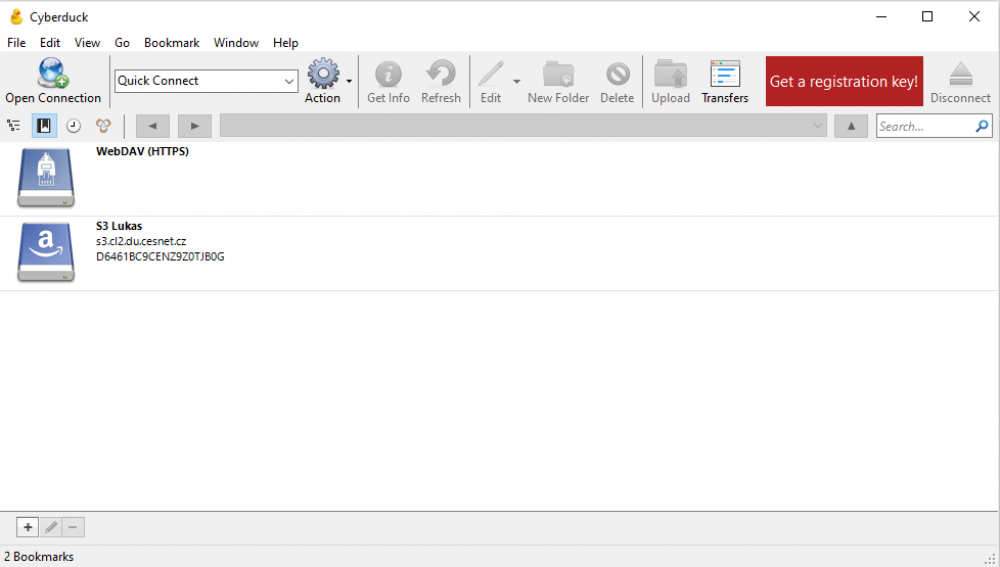The image size is (1000, 567).
Task: Click in the Search field
Action: point(924,126)
